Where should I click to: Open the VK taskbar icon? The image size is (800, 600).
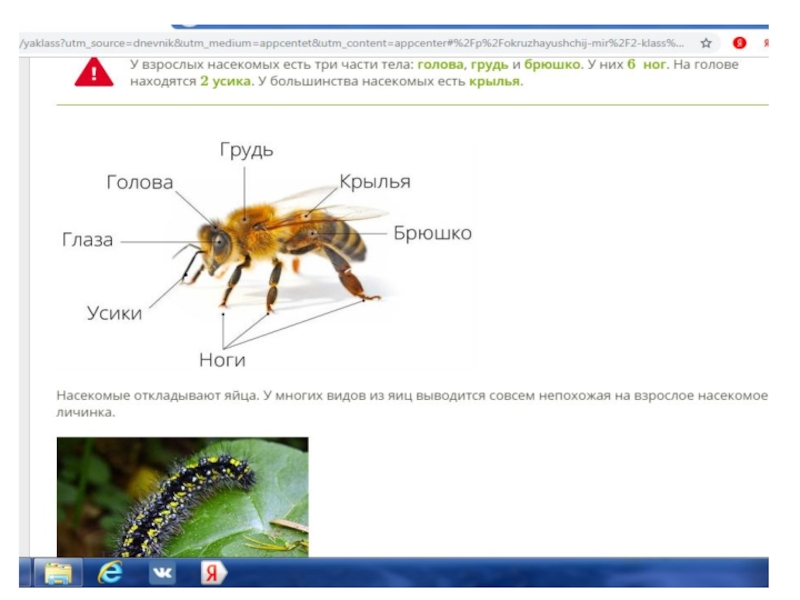(x=161, y=573)
